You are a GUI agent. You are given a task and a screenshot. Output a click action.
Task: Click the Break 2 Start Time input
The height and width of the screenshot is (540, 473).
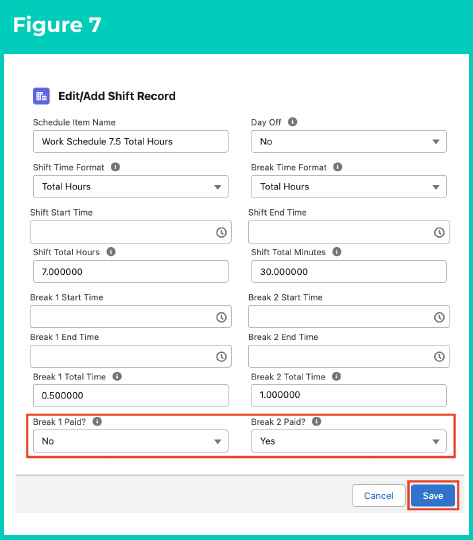[349, 316]
